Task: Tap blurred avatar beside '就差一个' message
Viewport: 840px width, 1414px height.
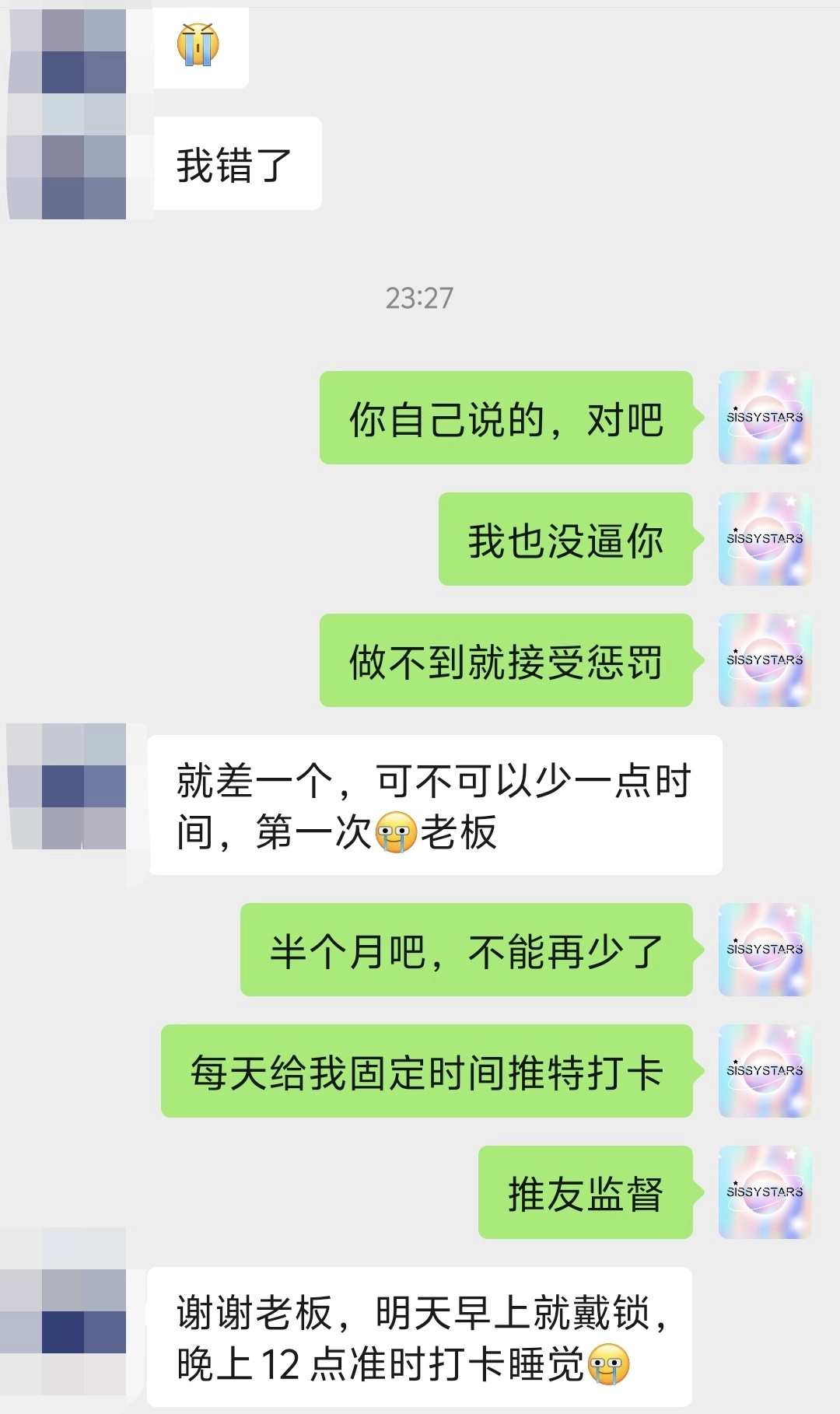Action: [x=66, y=786]
